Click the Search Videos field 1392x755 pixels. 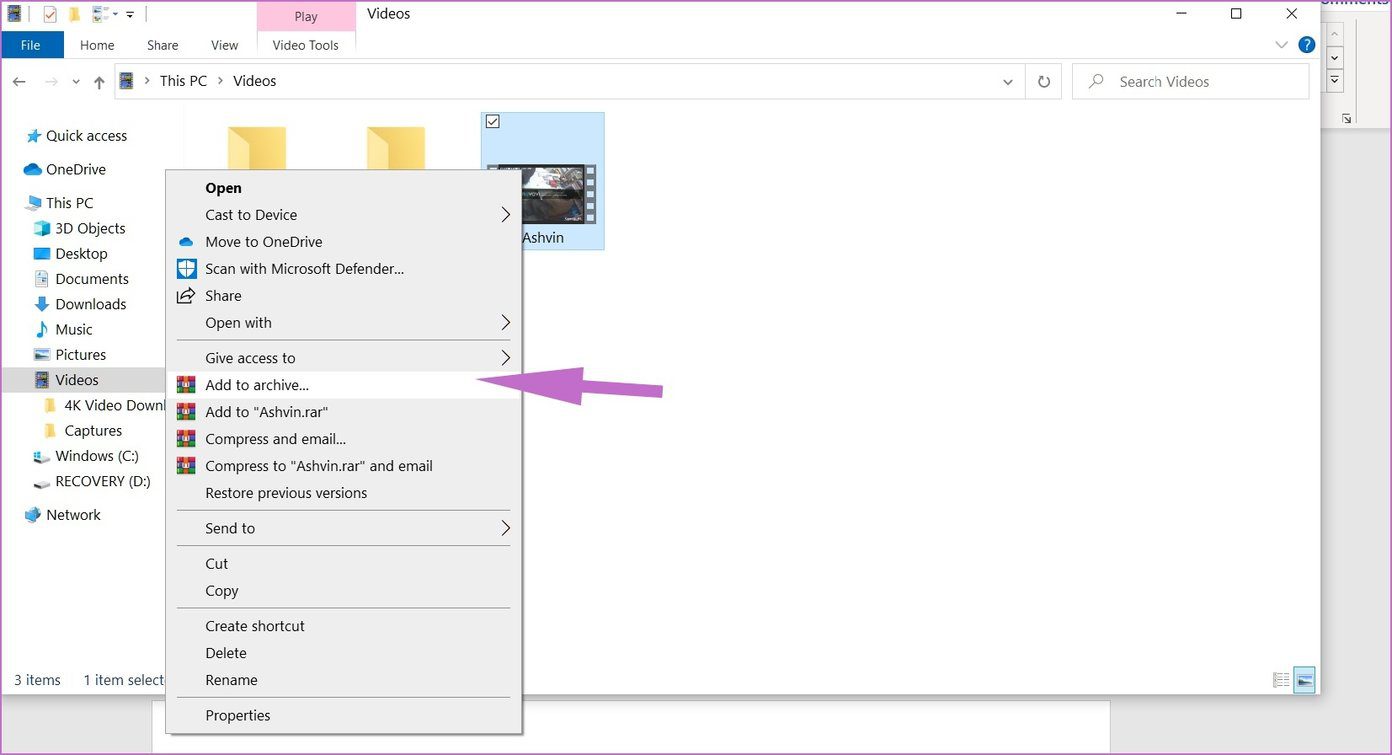pyautogui.click(x=1191, y=82)
